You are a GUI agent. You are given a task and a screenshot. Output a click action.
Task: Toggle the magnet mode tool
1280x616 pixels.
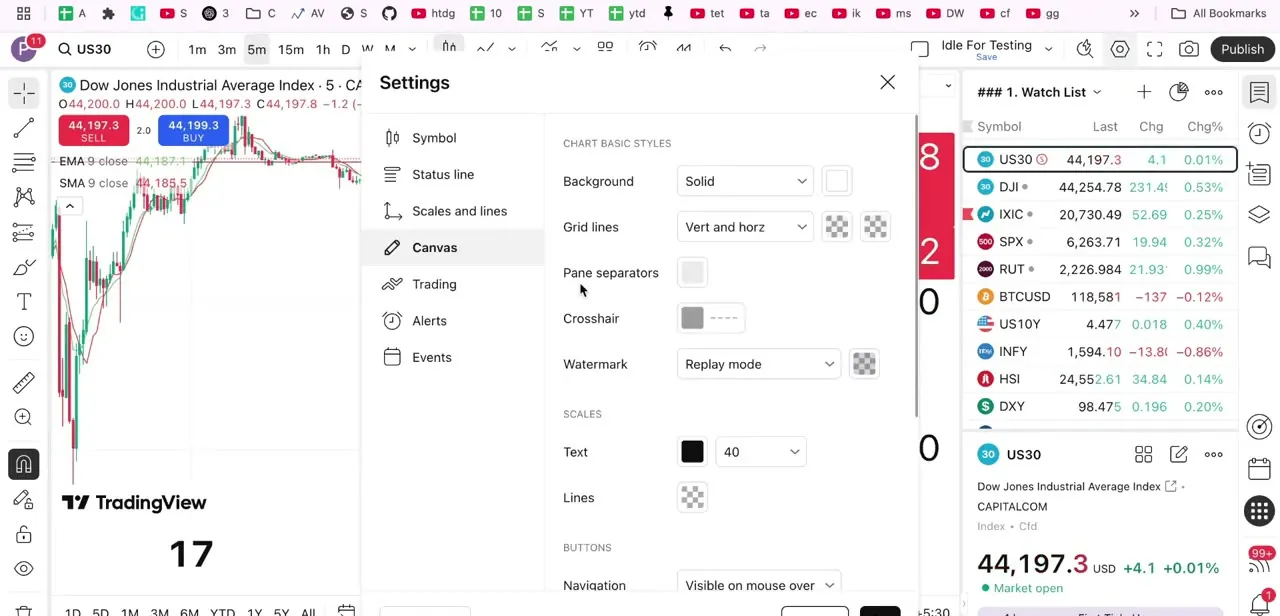24,464
